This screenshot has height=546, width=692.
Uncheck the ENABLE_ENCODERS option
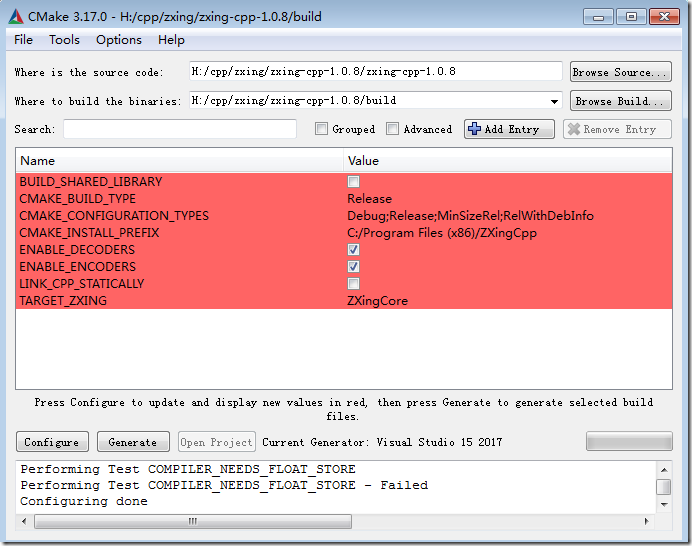(354, 267)
